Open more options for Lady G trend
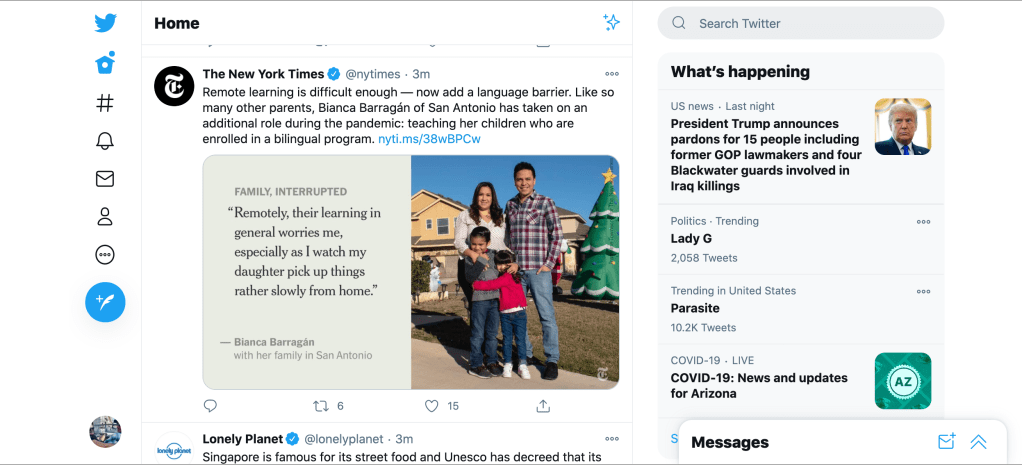Viewport: 1022px width, 465px height. pos(923,222)
